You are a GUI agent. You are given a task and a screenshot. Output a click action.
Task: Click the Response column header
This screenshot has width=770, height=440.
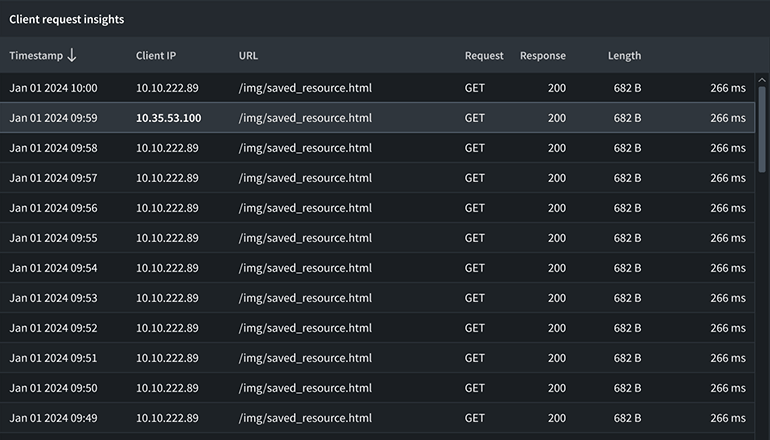542,56
